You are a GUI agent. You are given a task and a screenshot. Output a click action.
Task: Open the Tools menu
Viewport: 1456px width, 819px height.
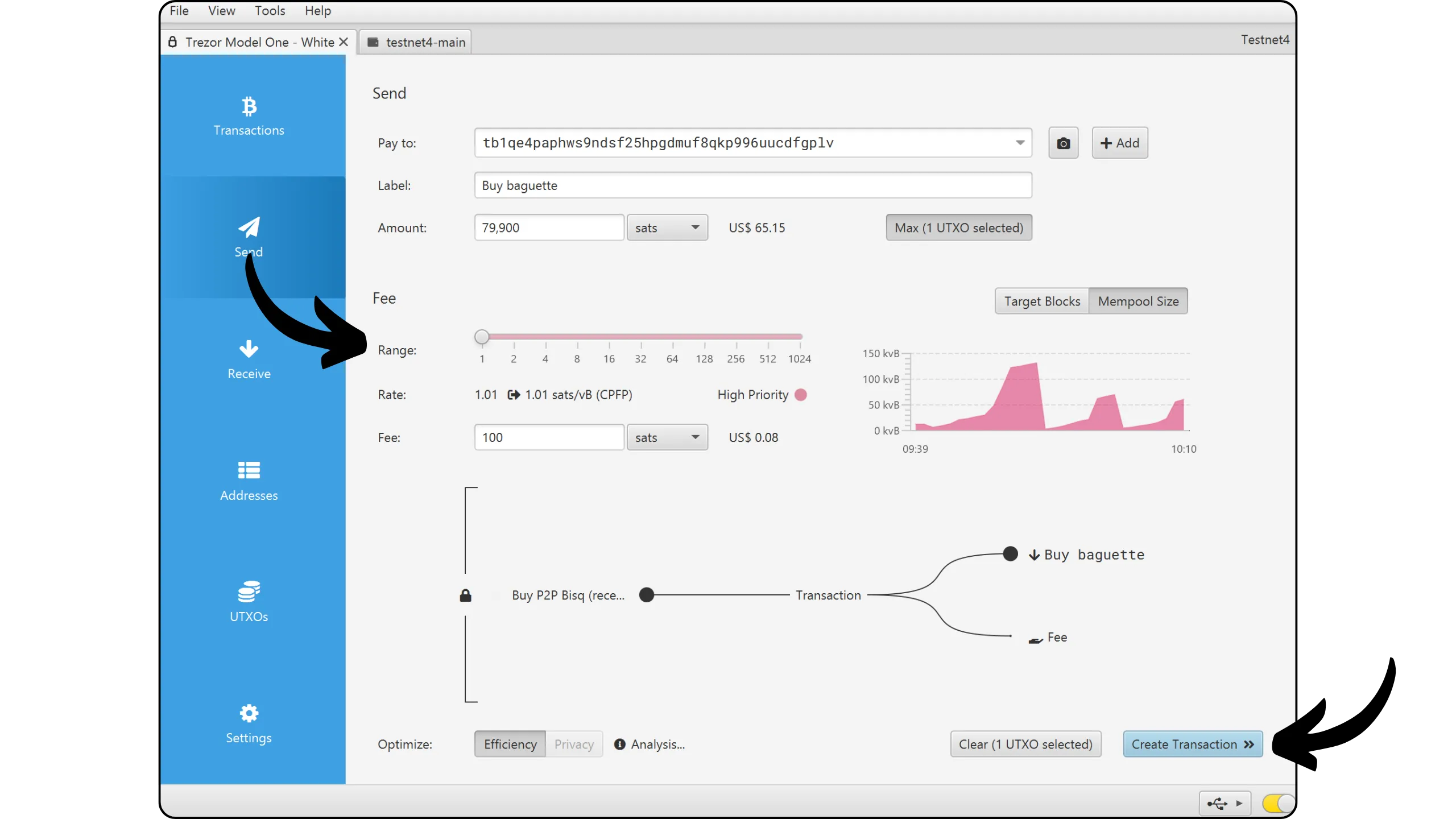pos(270,11)
